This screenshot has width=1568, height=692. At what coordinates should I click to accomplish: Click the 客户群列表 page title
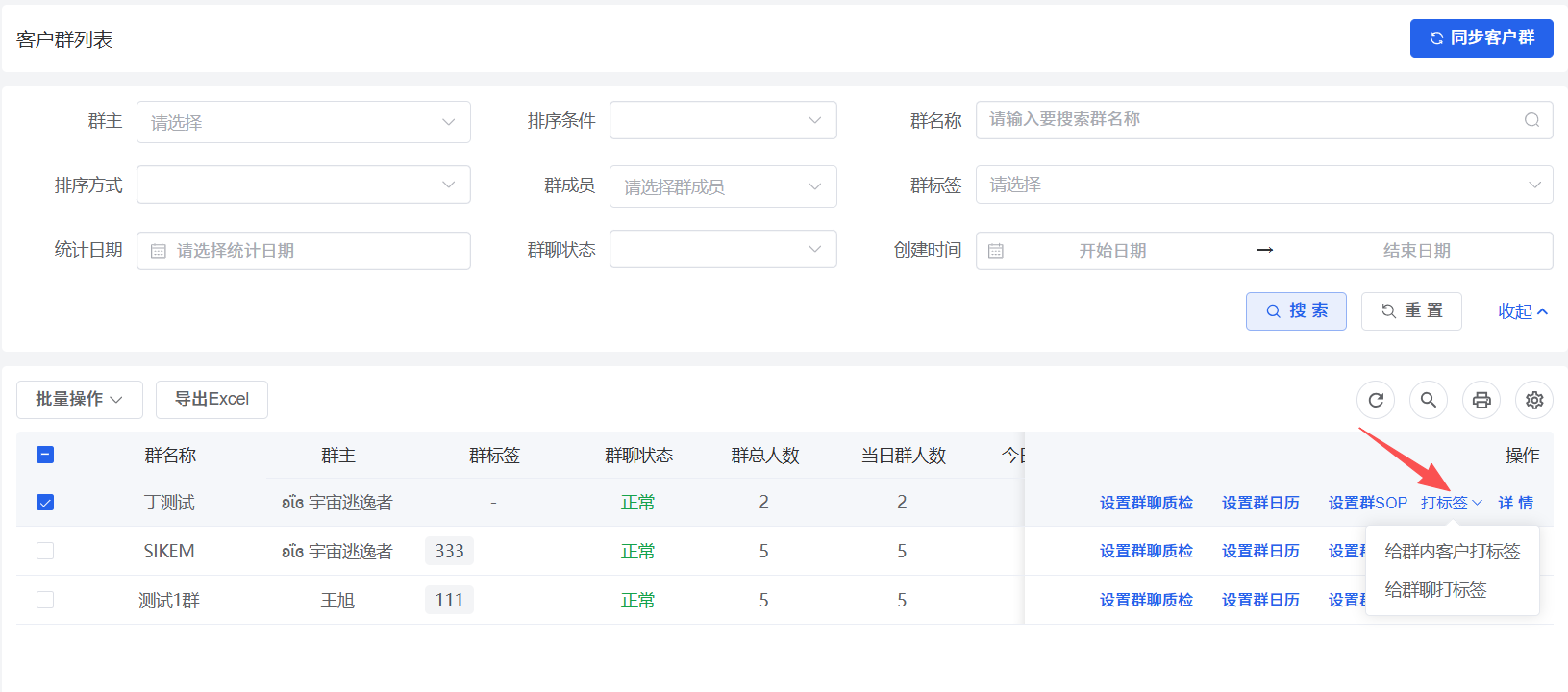tap(64, 39)
